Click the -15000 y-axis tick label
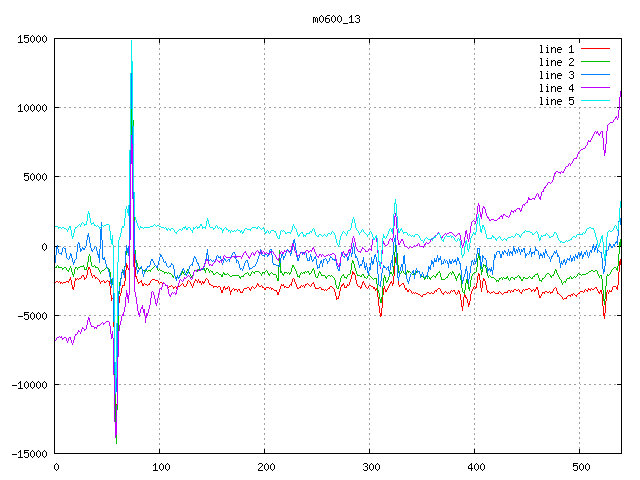 tap(28, 454)
